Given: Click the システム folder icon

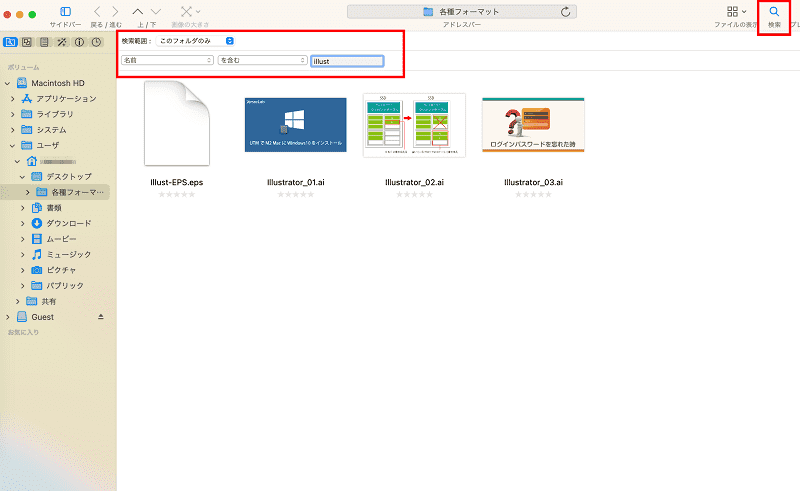Looking at the screenshot, I should [x=27, y=130].
